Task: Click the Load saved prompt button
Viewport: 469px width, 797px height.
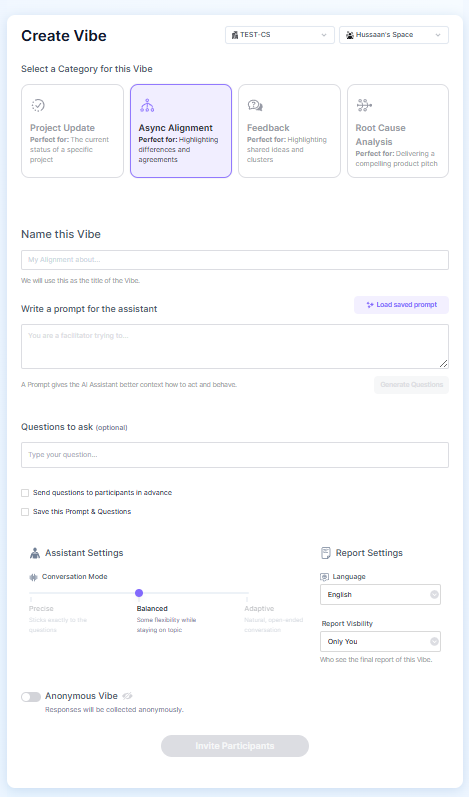Action: 401,305
